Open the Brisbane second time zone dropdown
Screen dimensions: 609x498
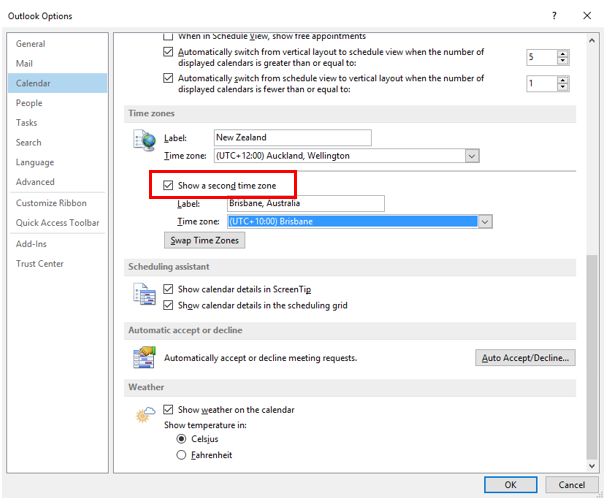pyautogui.click(x=485, y=222)
